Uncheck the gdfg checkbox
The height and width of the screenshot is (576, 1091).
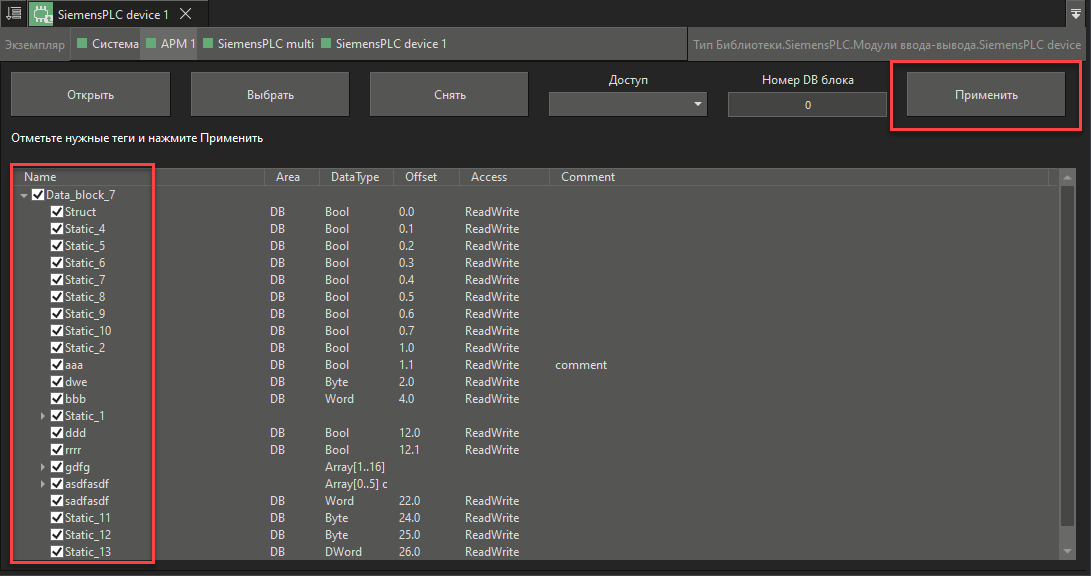coord(57,467)
